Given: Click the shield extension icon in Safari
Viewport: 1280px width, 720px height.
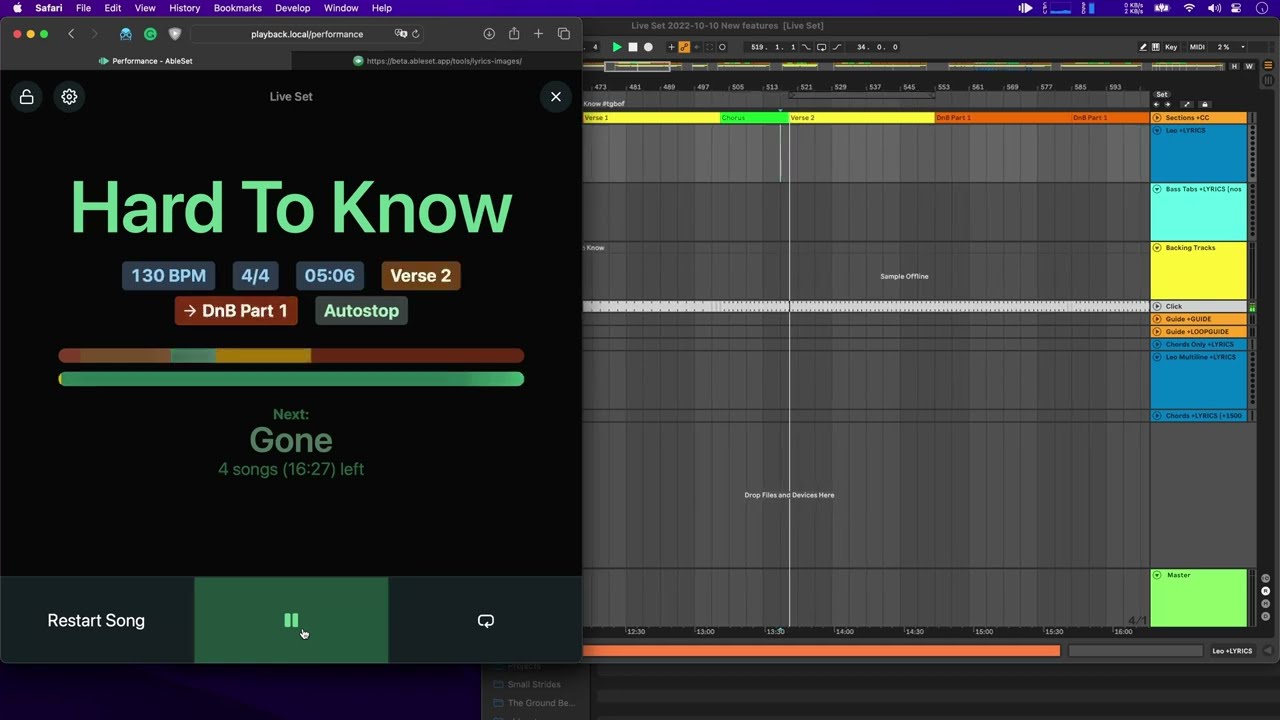Looking at the screenshot, I should 175,34.
